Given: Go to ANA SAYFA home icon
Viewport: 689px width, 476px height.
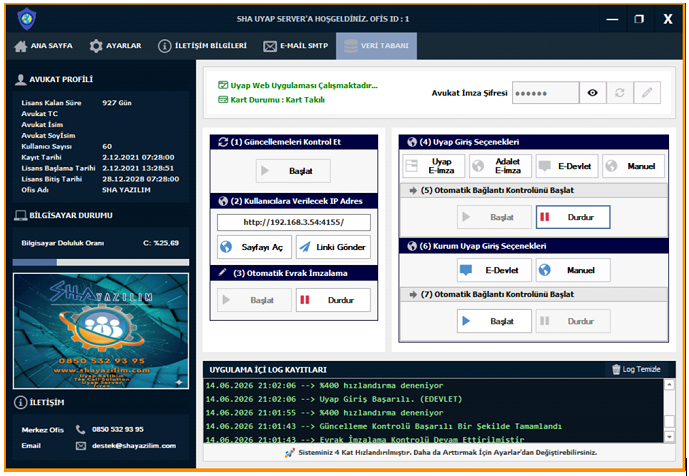Looking at the screenshot, I should 43,46.
